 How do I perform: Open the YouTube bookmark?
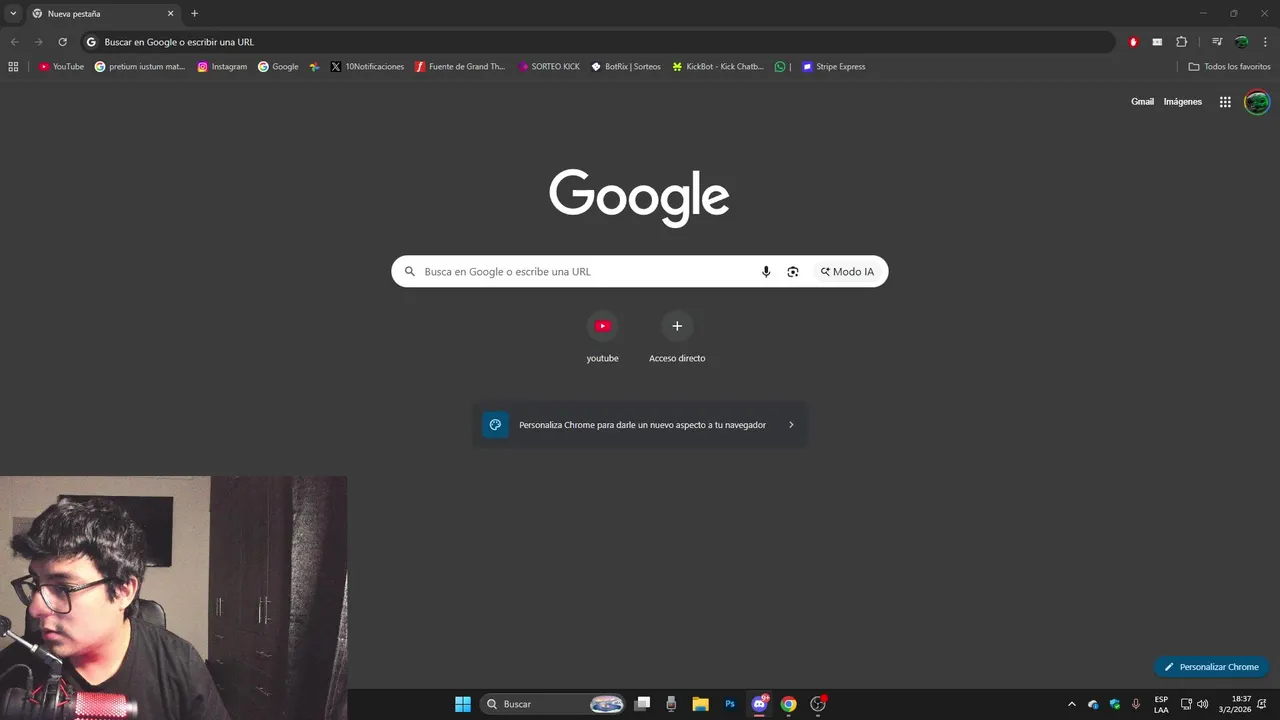pos(61,67)
